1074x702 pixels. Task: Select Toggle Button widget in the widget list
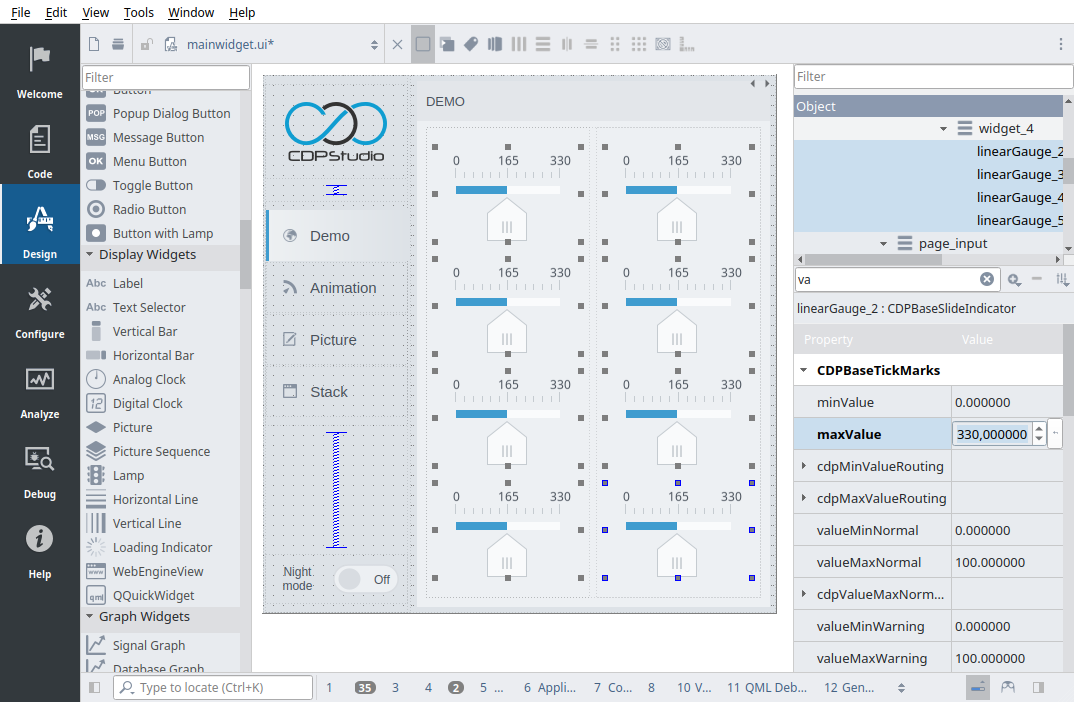pos(152,186)
